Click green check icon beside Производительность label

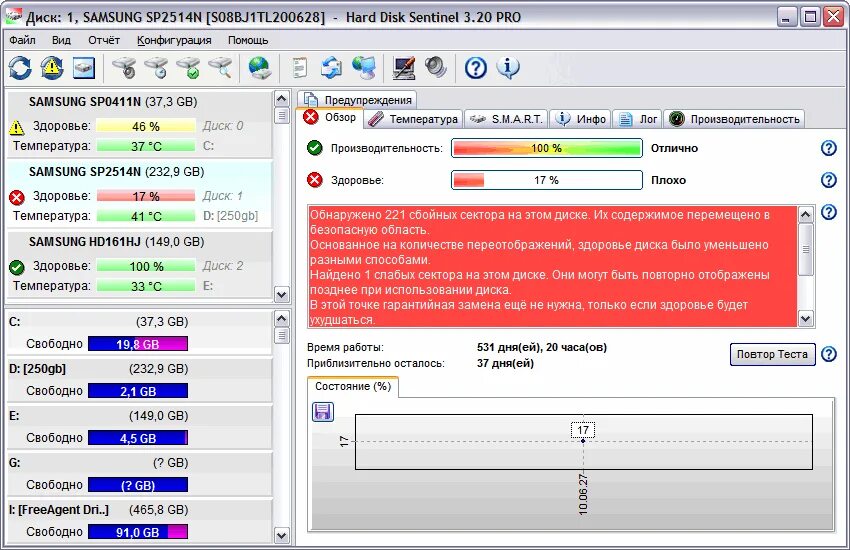pyautogui.click(x=314, y=148)
